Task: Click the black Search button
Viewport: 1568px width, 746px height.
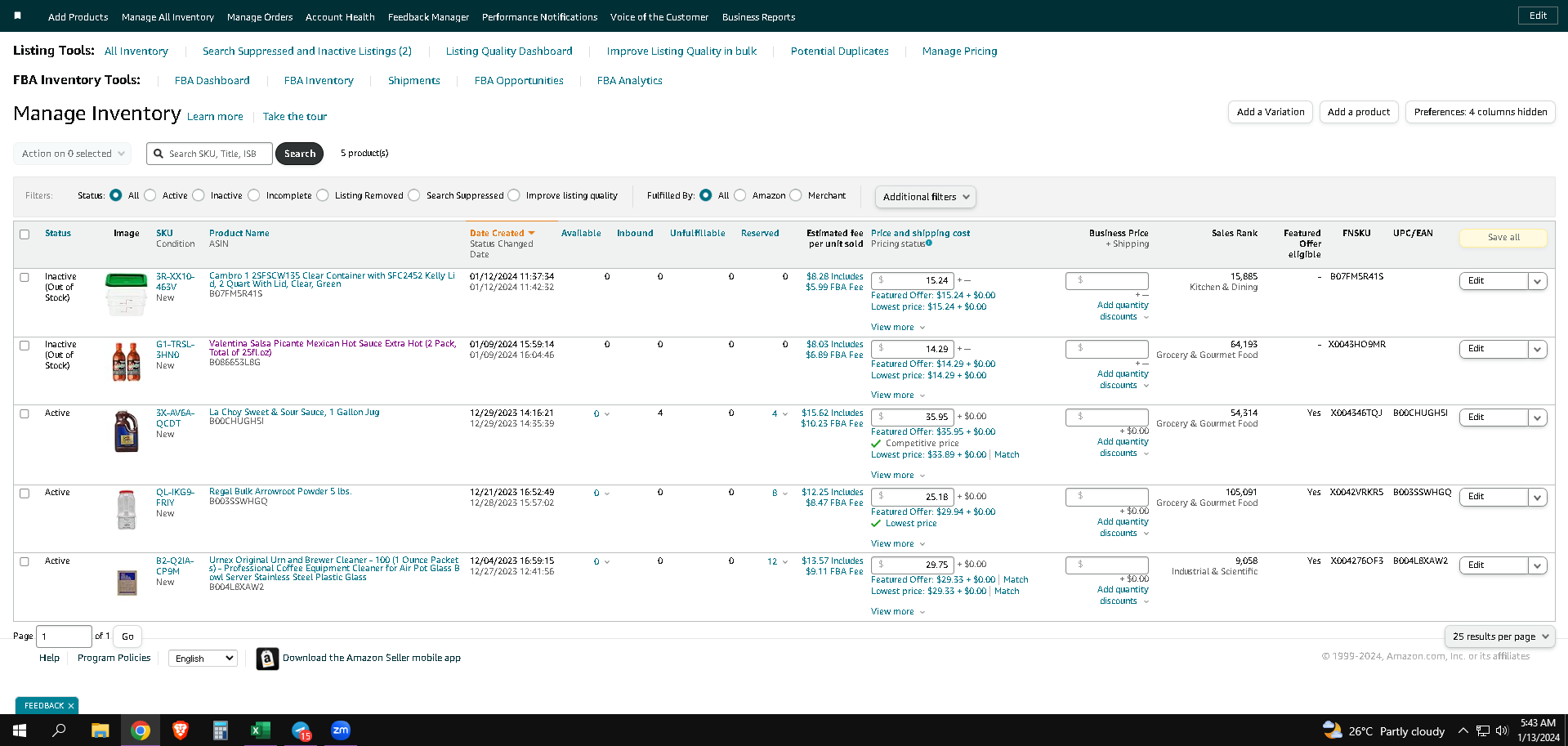Action: click(x=300, y=154)
